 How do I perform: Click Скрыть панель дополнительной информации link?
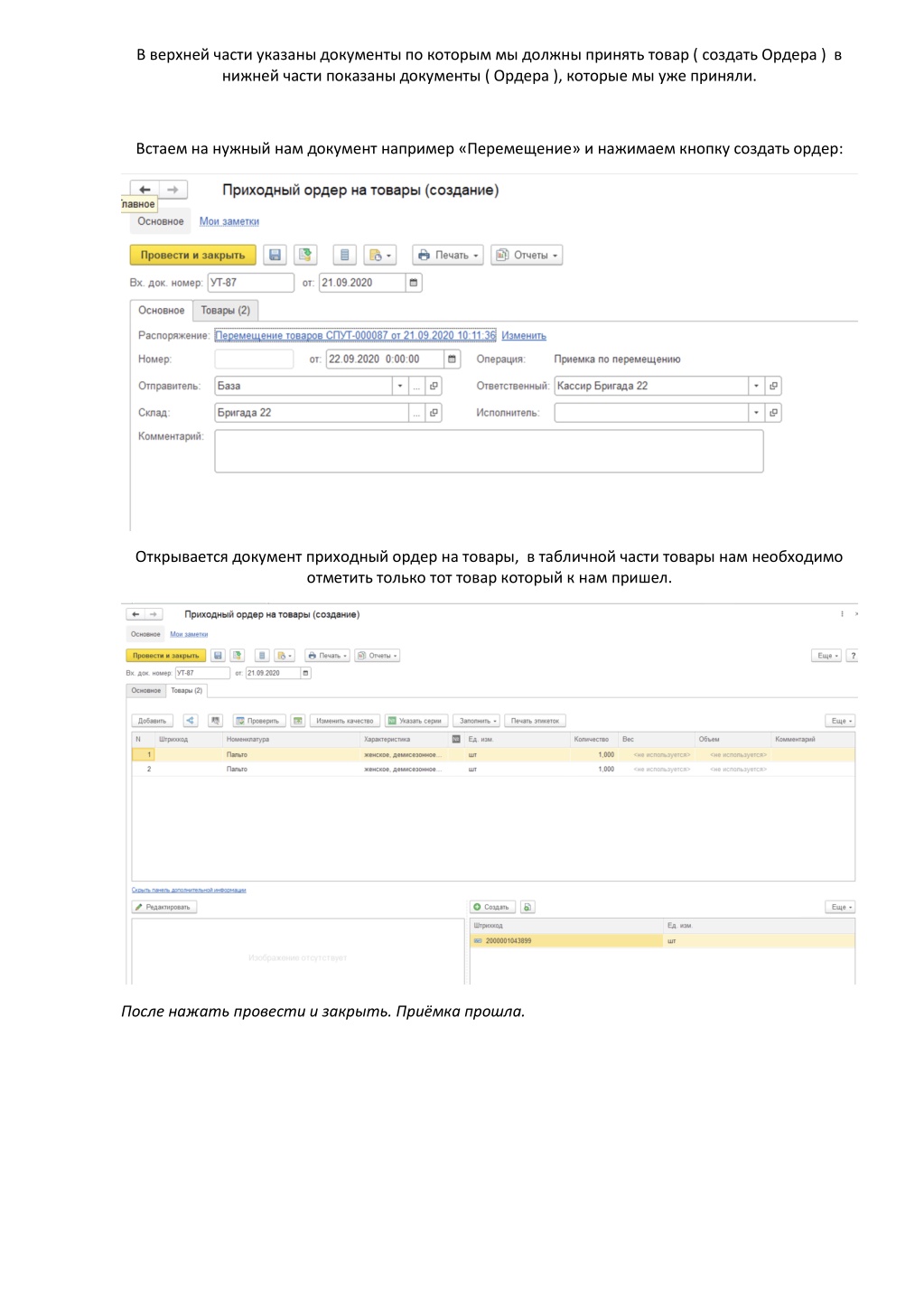(189, 890)
